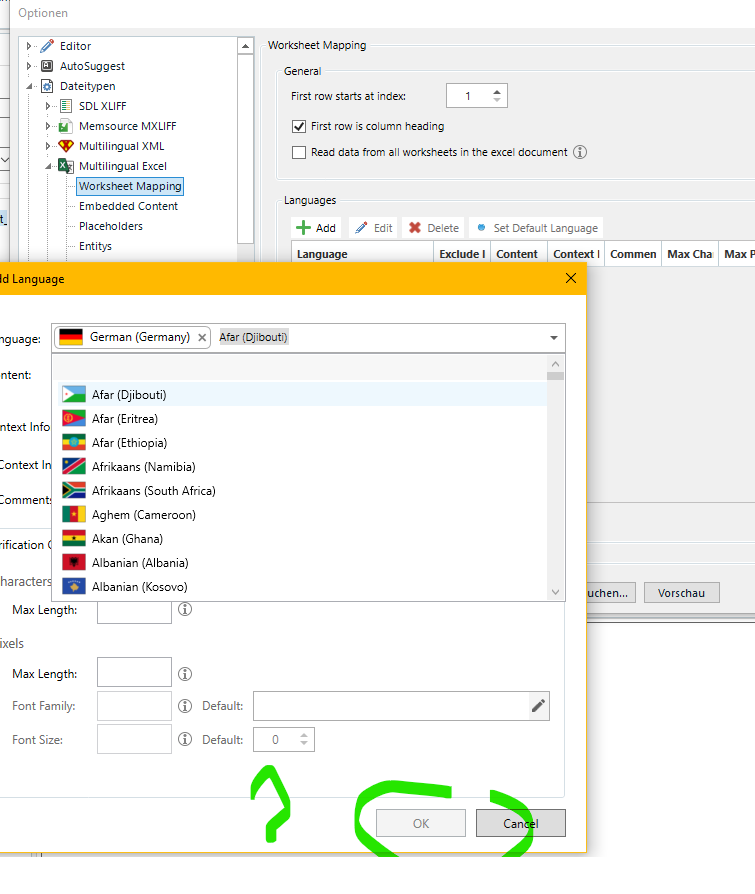Collapse the Dateitypen tree node

(29, 86)
